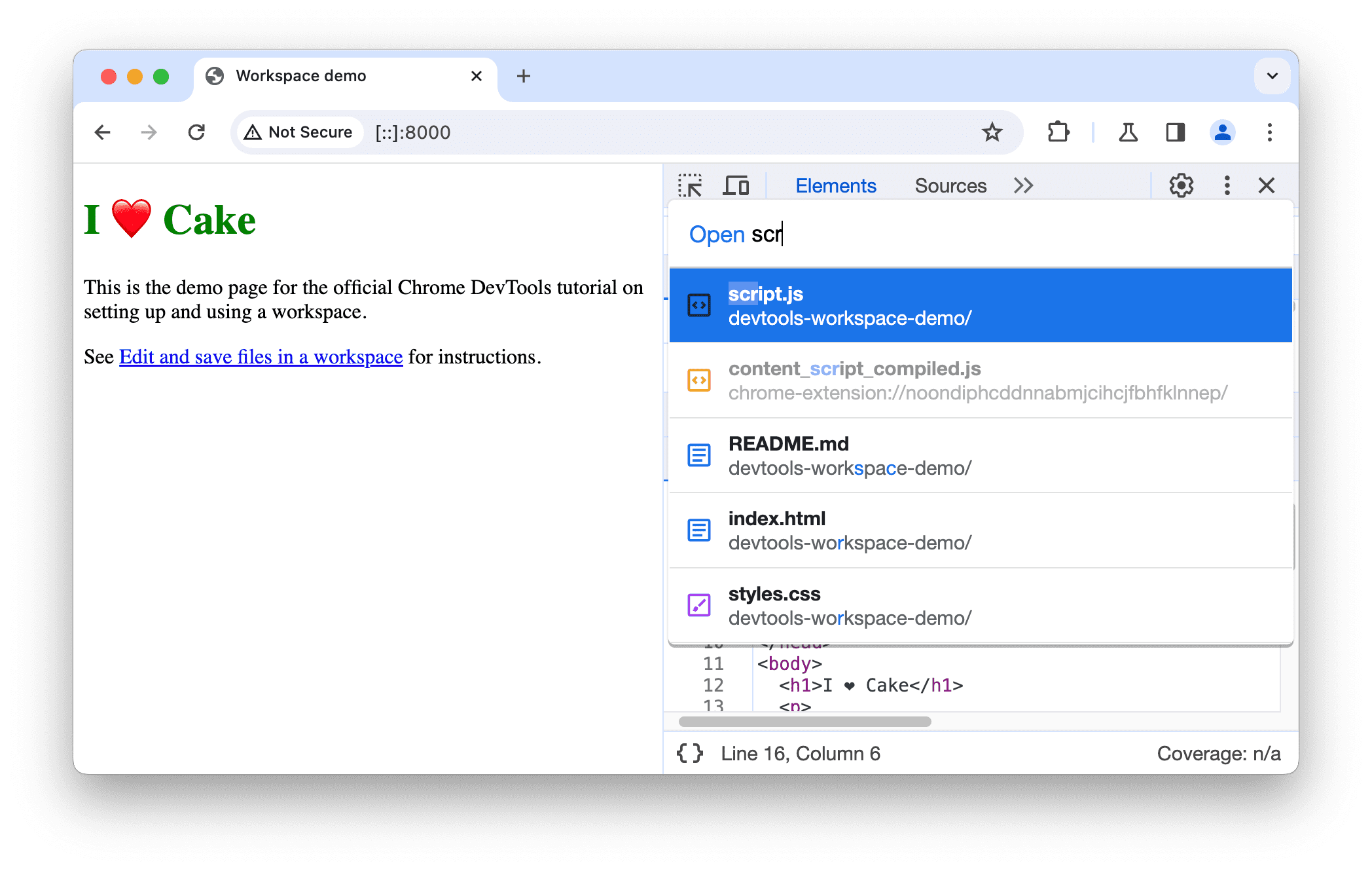Toggle the browser extensions icon
This screenshot has height=871, width=1372.
[1059, 132]
